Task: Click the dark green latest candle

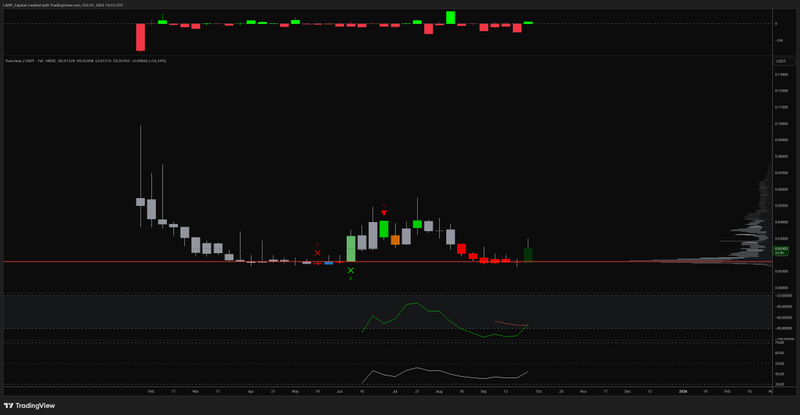Action: (528, 254)
